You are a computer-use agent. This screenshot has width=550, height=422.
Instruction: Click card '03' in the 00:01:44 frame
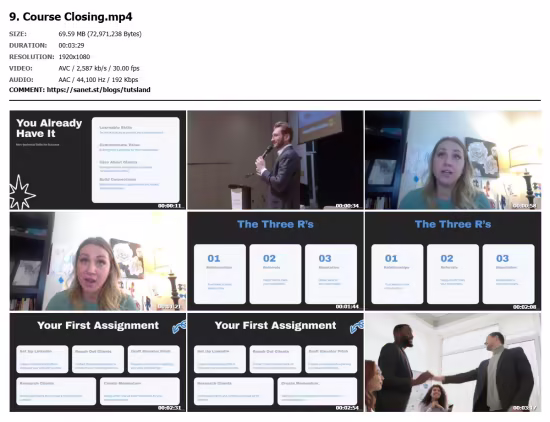(x=331, y=274)
